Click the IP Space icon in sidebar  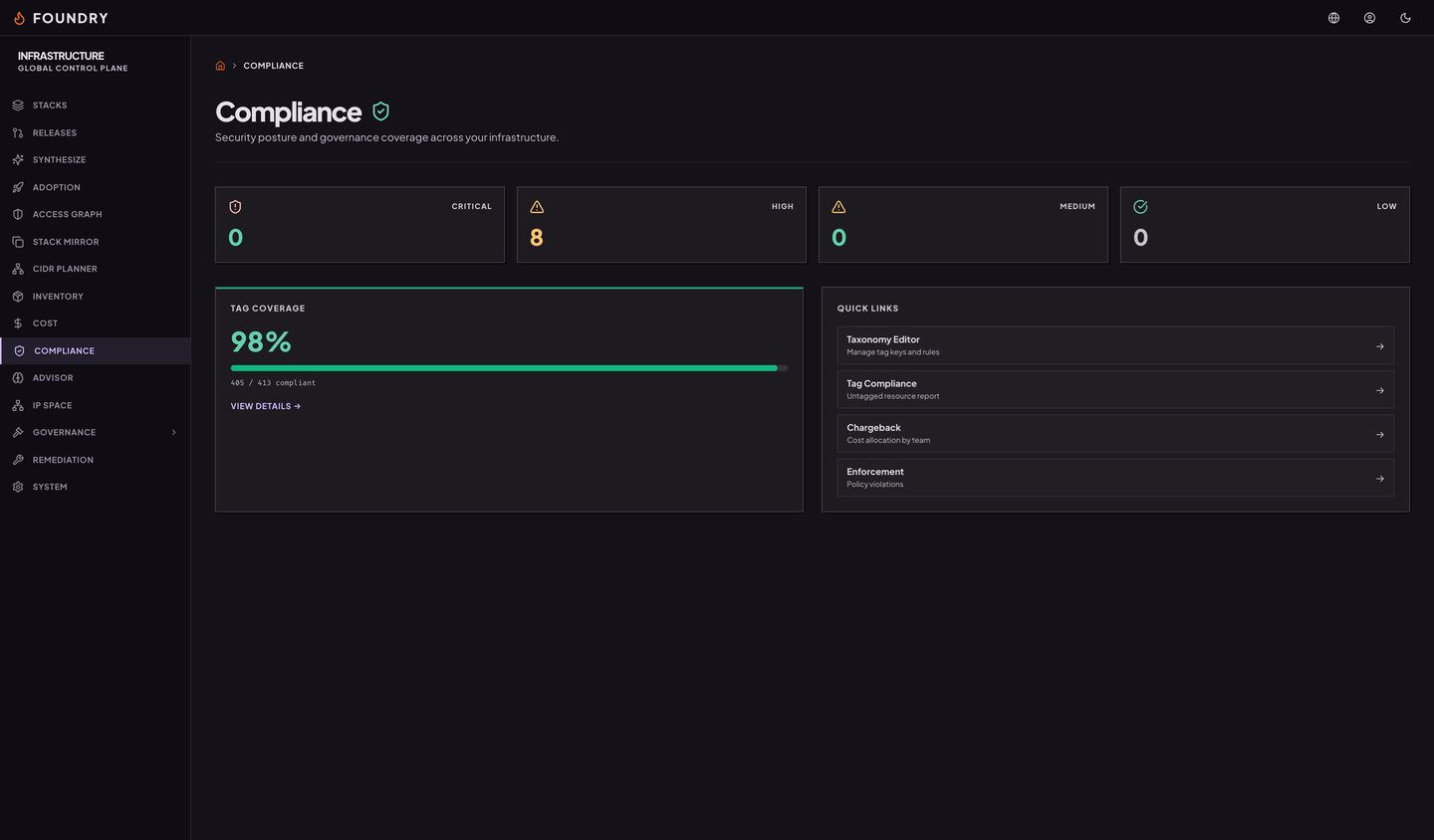point(18,405)
